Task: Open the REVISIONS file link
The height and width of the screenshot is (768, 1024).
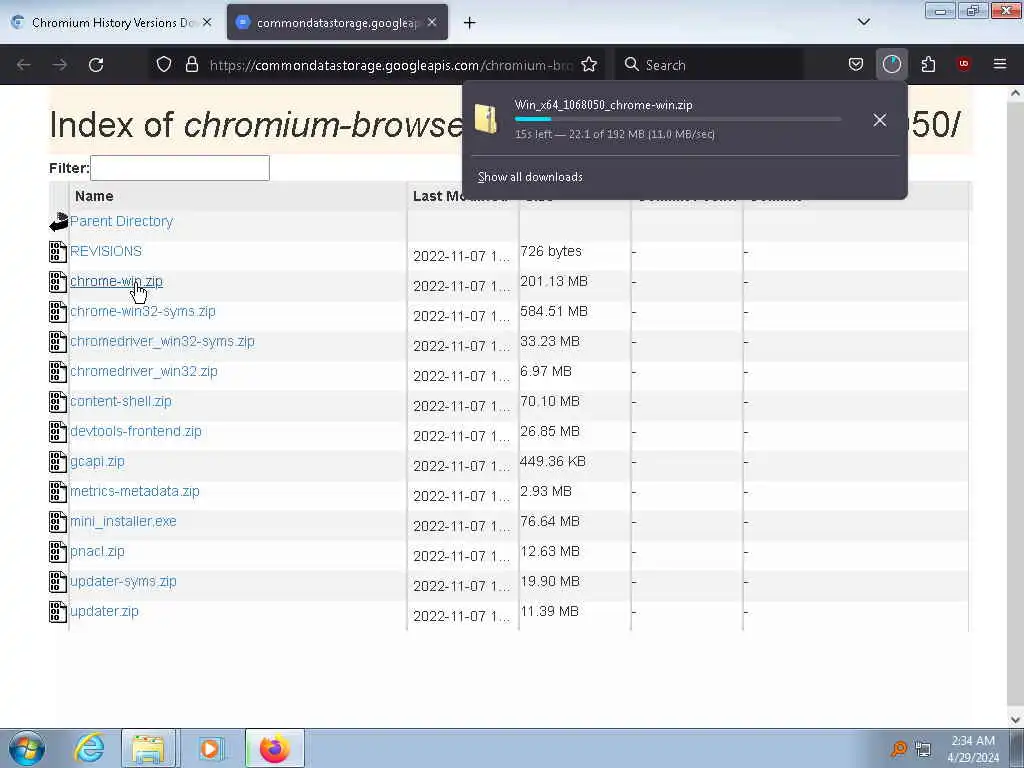Action: [x=106, y=251]
